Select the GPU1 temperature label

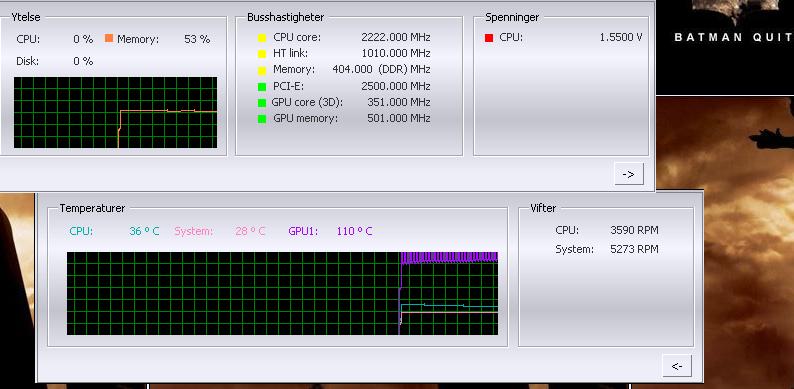click(x=303, y=231)
